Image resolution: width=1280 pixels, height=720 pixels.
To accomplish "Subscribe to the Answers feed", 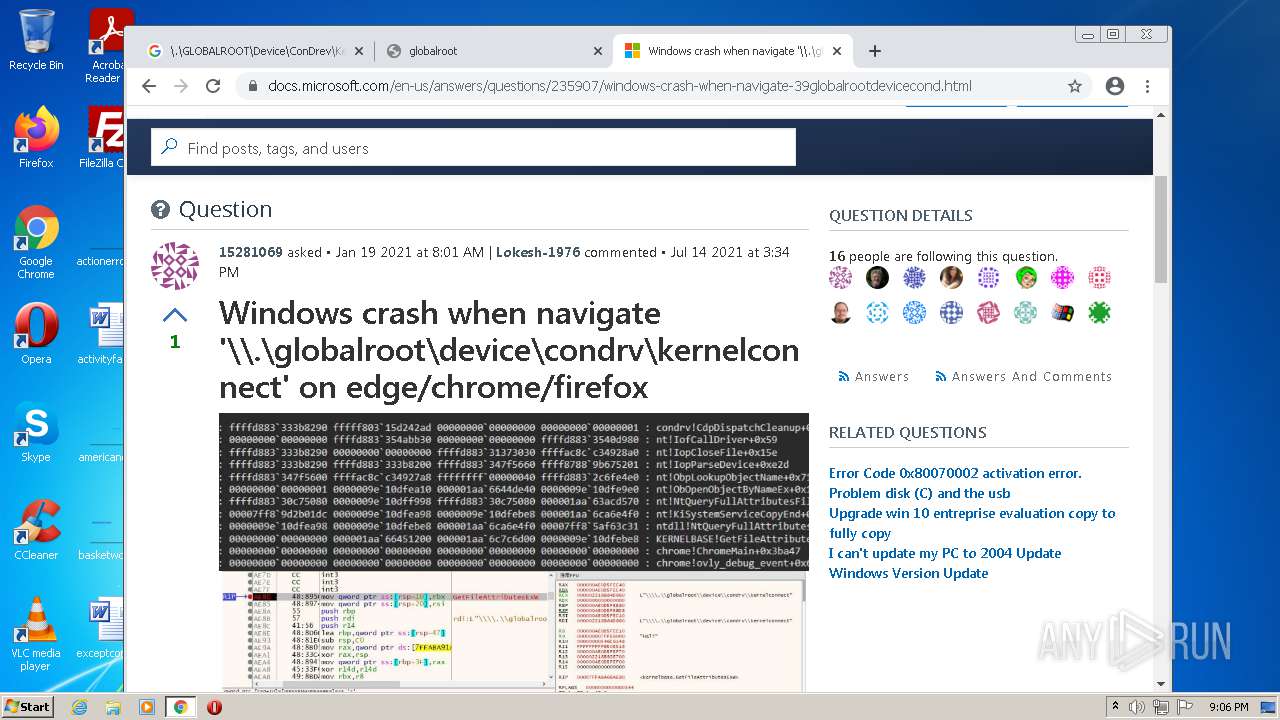I will click(x=873, y=376).
